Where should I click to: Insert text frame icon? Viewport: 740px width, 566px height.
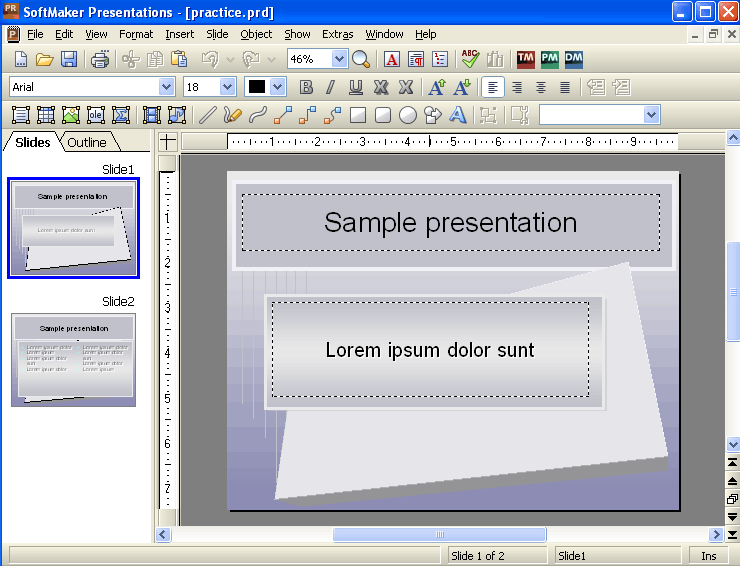[x=21, y=115]
